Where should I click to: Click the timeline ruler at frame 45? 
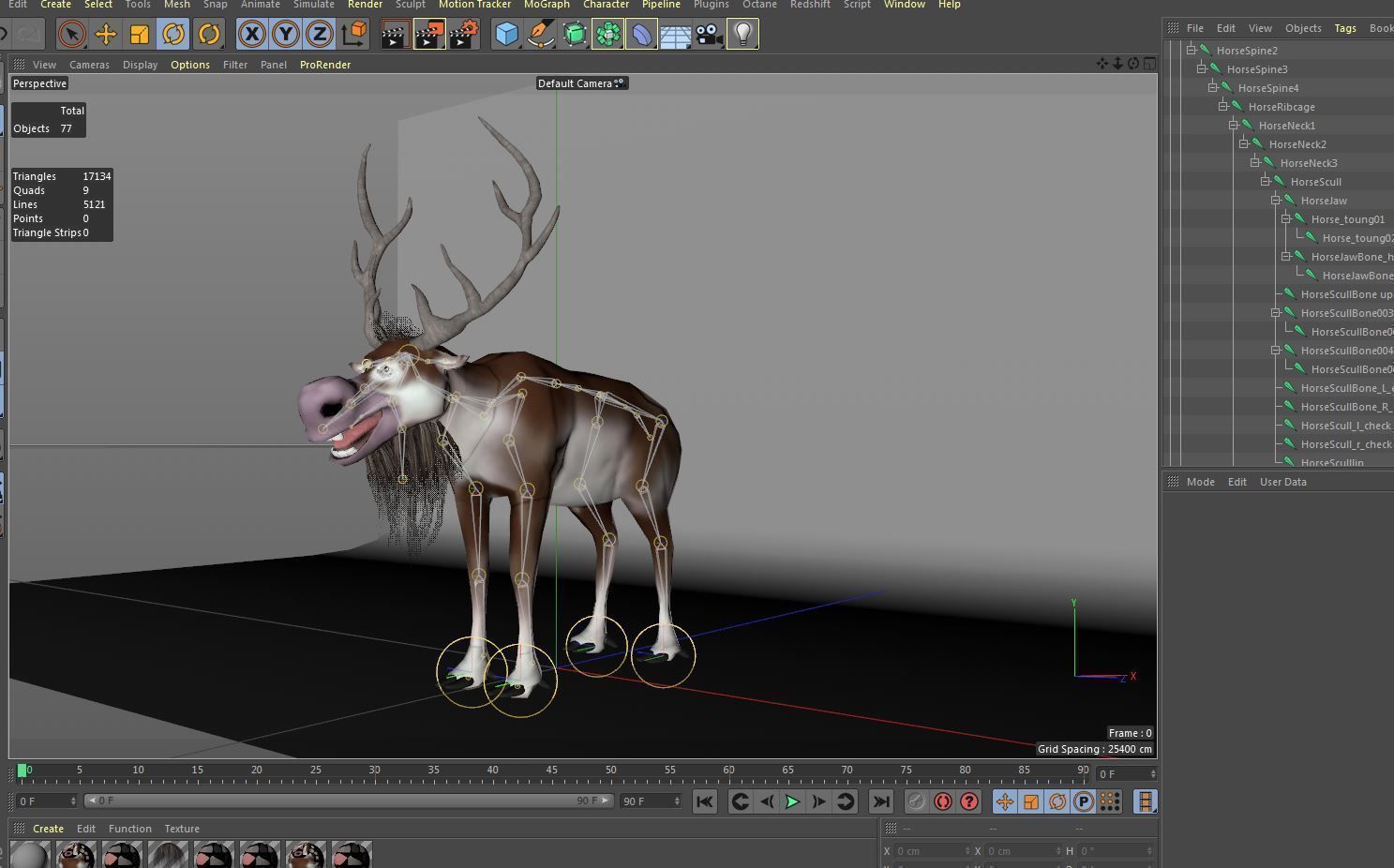click(551, 771)
